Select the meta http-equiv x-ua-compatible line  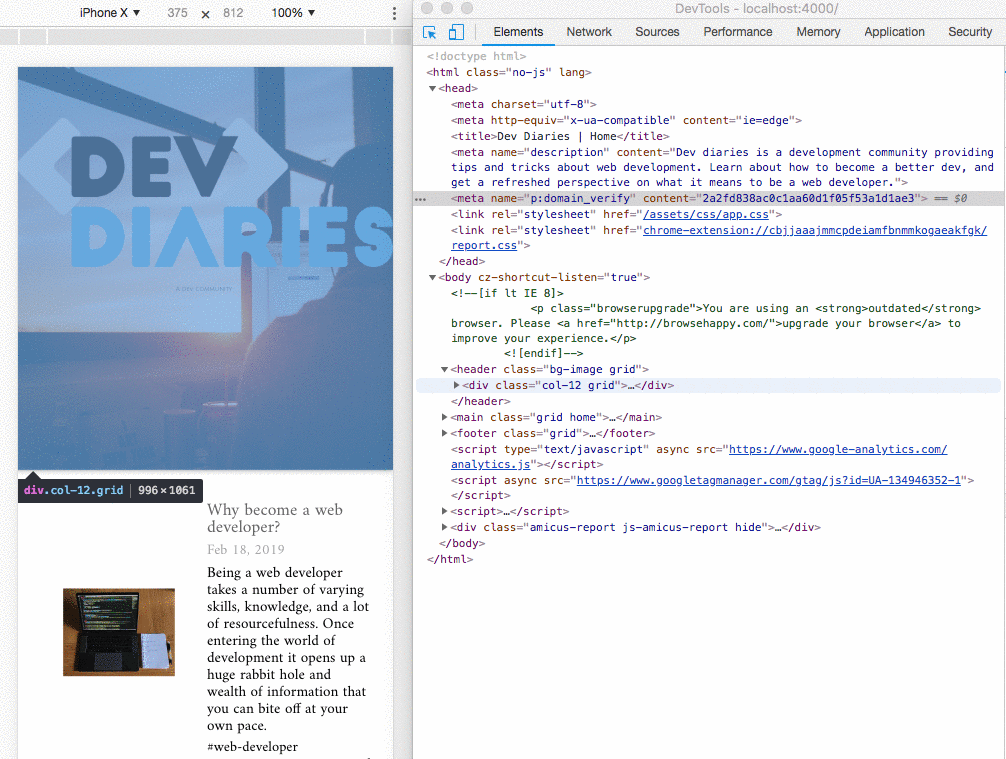(x=626, y=121)
